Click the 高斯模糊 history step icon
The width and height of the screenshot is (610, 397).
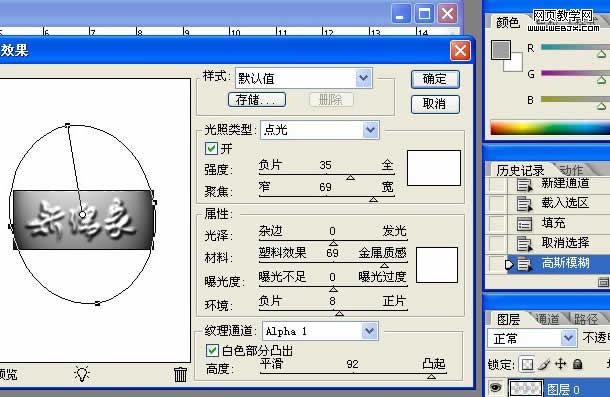click(524, 264)
